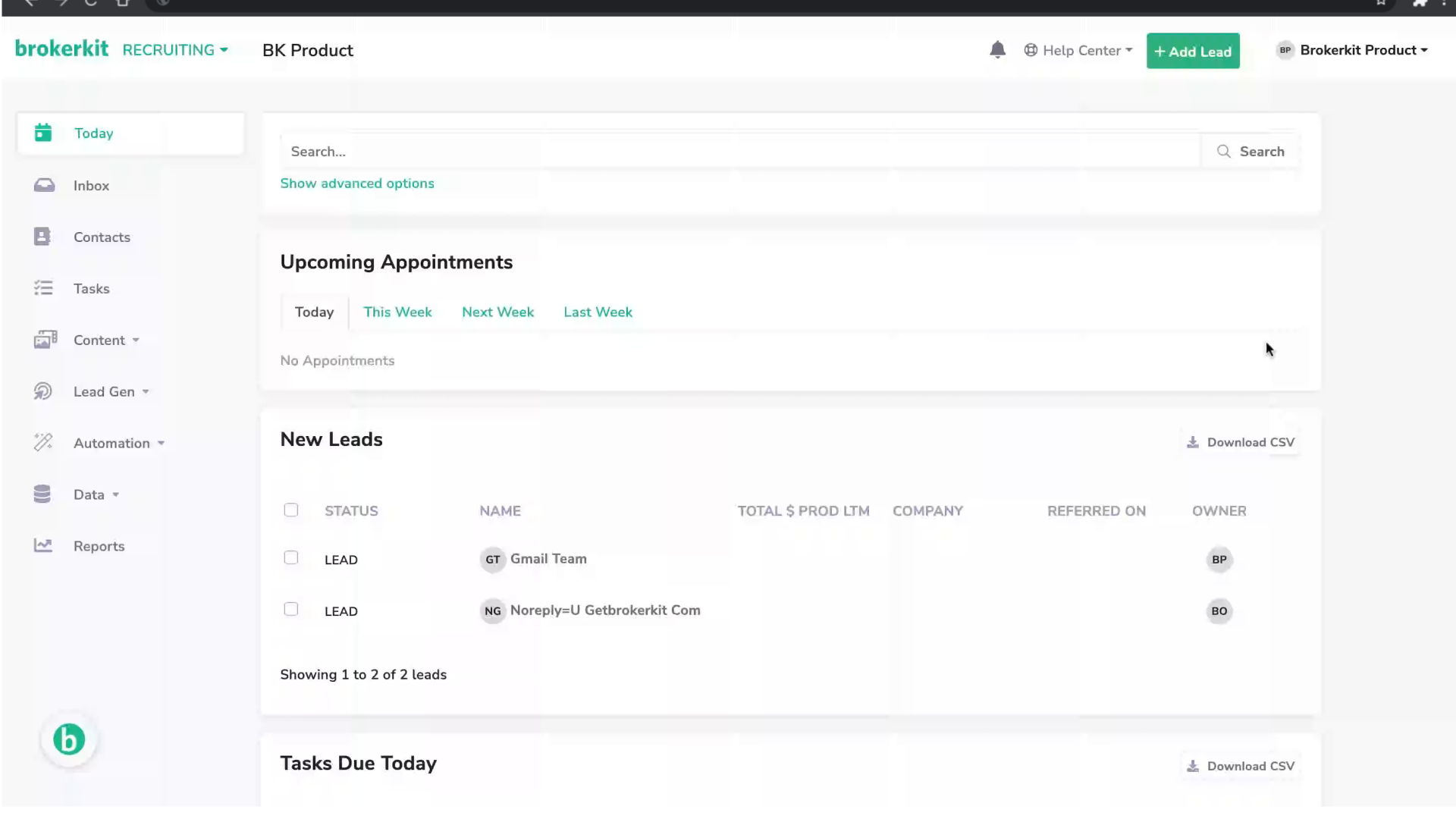The height and width of the screenshot is (819, 1456).
Task: Click the Automation magic wand icon
Action: point(43,443)
